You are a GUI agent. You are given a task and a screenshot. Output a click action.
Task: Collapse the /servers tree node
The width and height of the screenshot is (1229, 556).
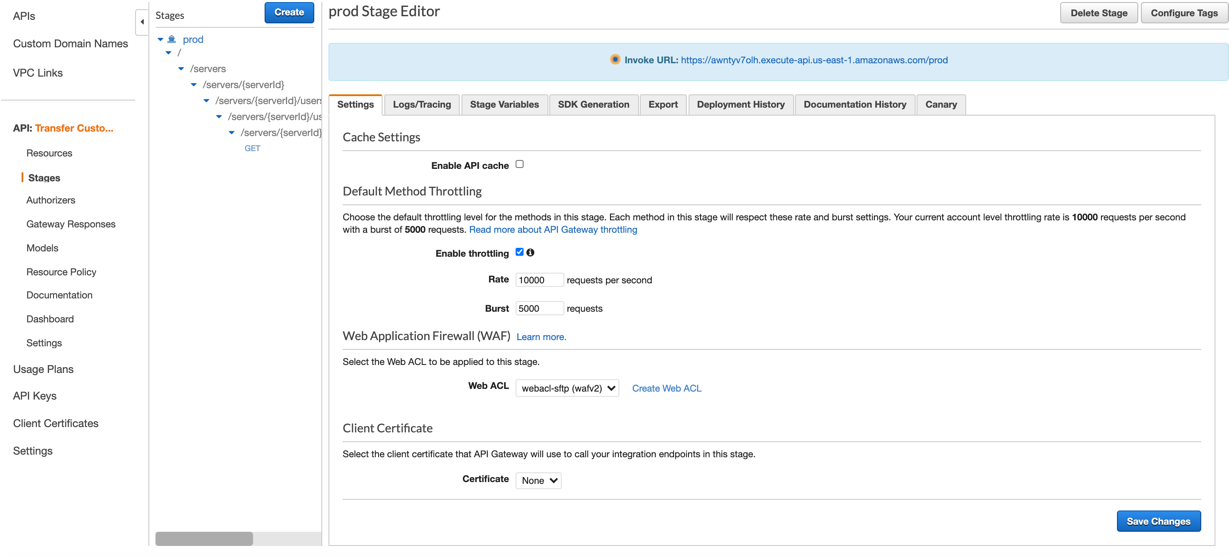(x=181, y=69)
